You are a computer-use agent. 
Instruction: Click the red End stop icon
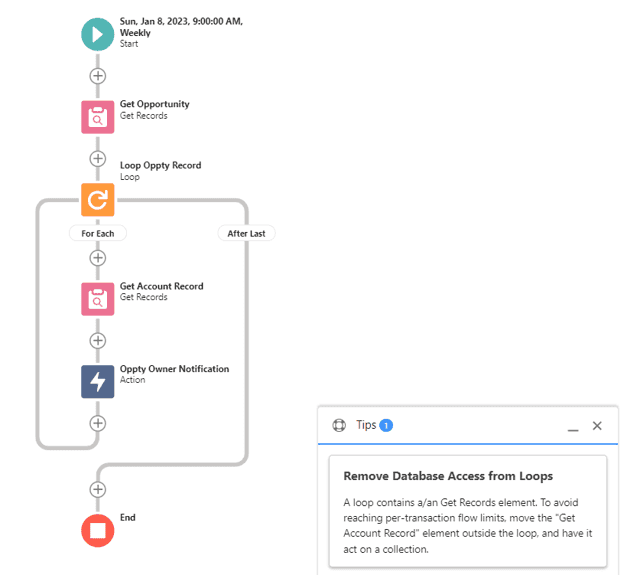(98, 530)
